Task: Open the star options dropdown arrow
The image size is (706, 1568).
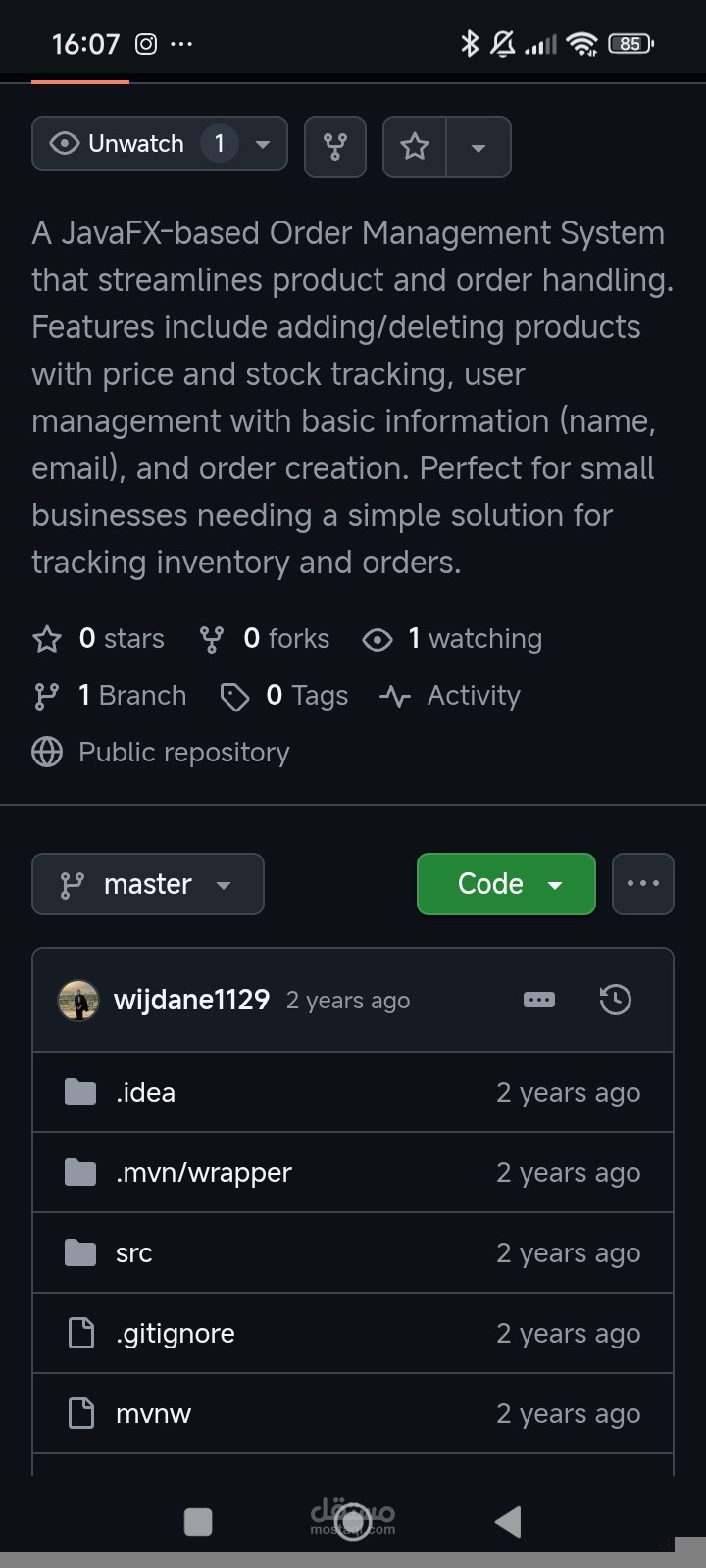Action: (x=479, y=146)
